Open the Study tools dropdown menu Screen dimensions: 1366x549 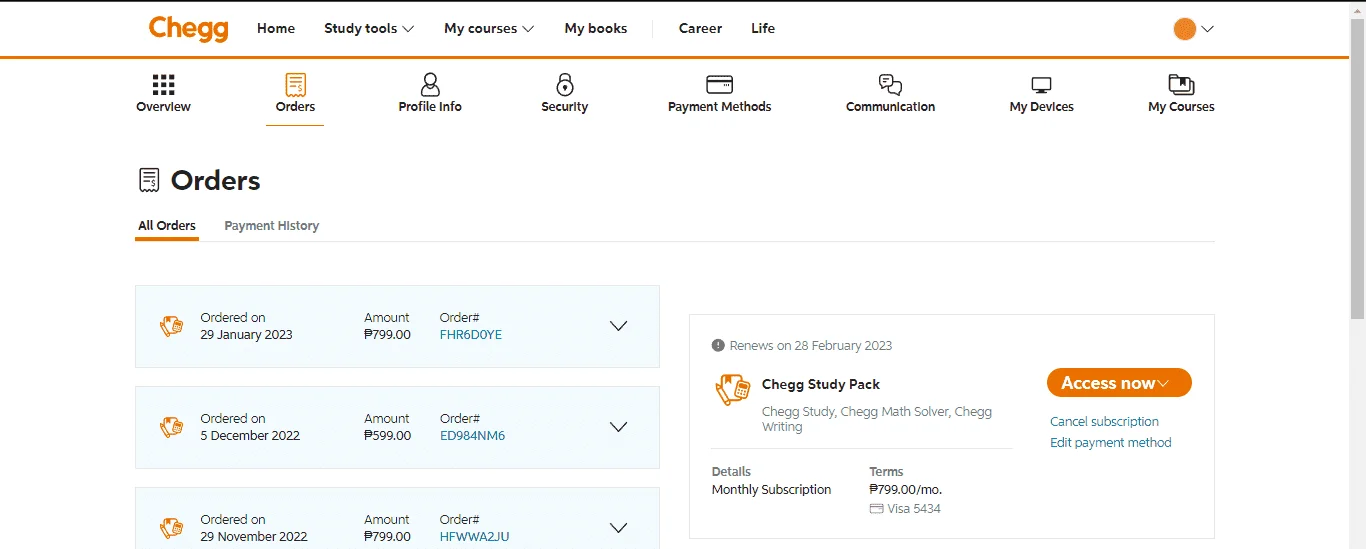[369, 28]
